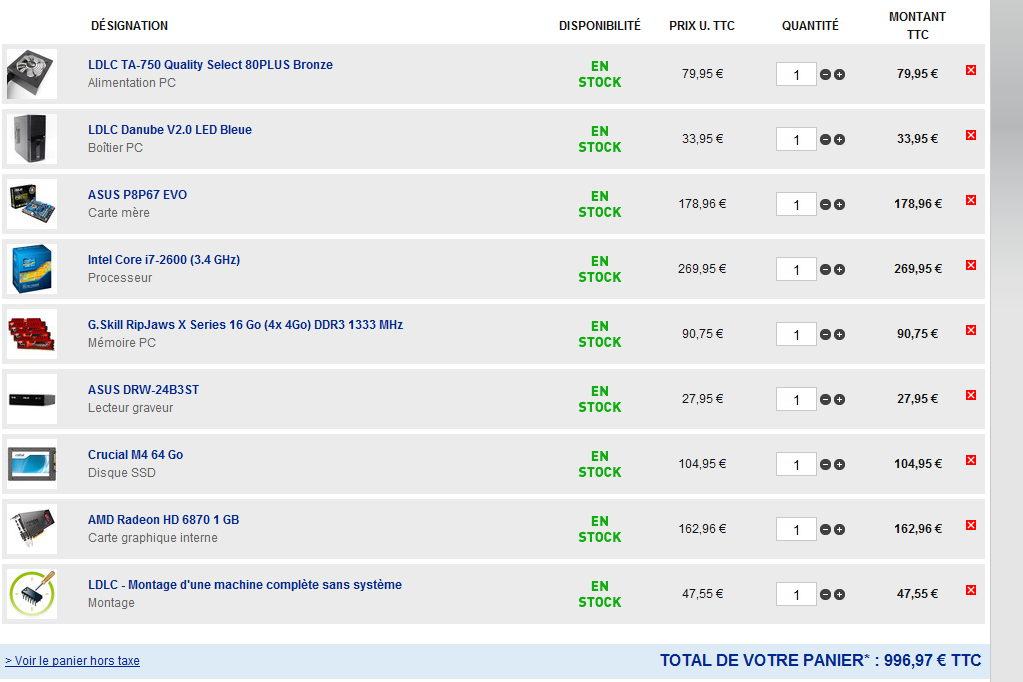Image resolution: width=1023 pixels, height=682 pixels.
Task: Click the QUANTITÉ column header
Action: tap(810, 26)
